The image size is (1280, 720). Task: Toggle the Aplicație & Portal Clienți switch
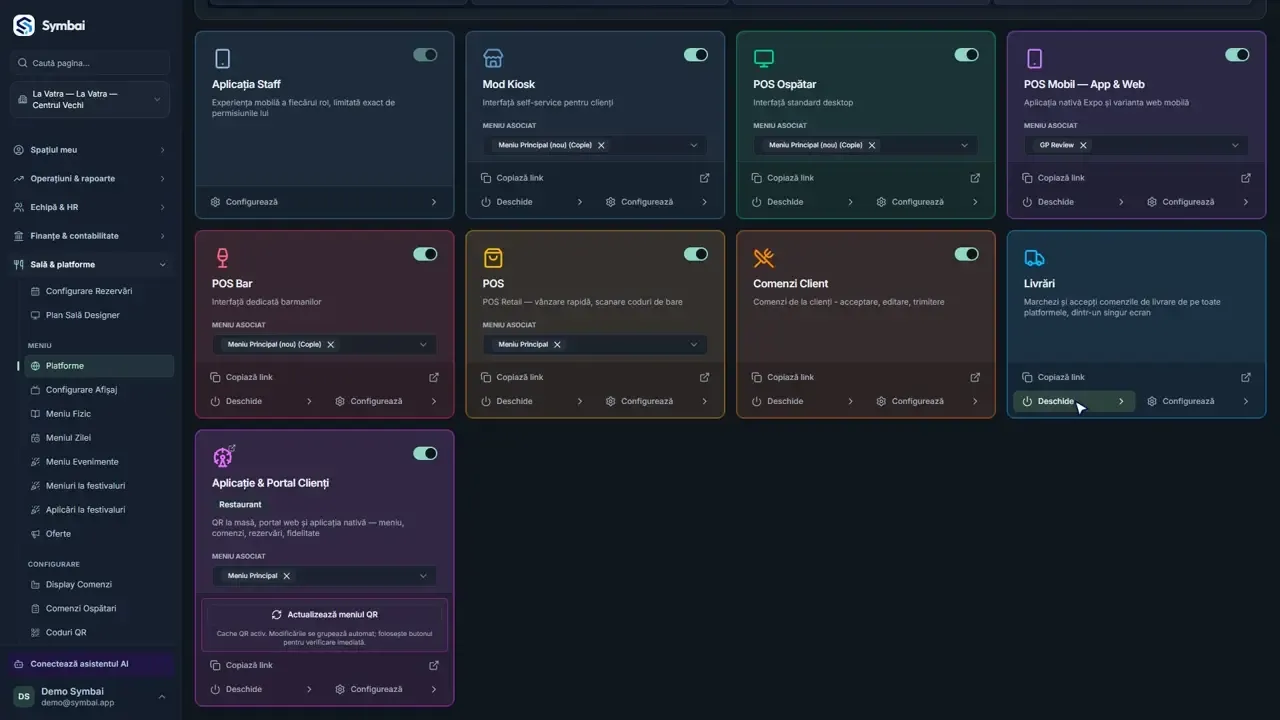coord(425,453)
